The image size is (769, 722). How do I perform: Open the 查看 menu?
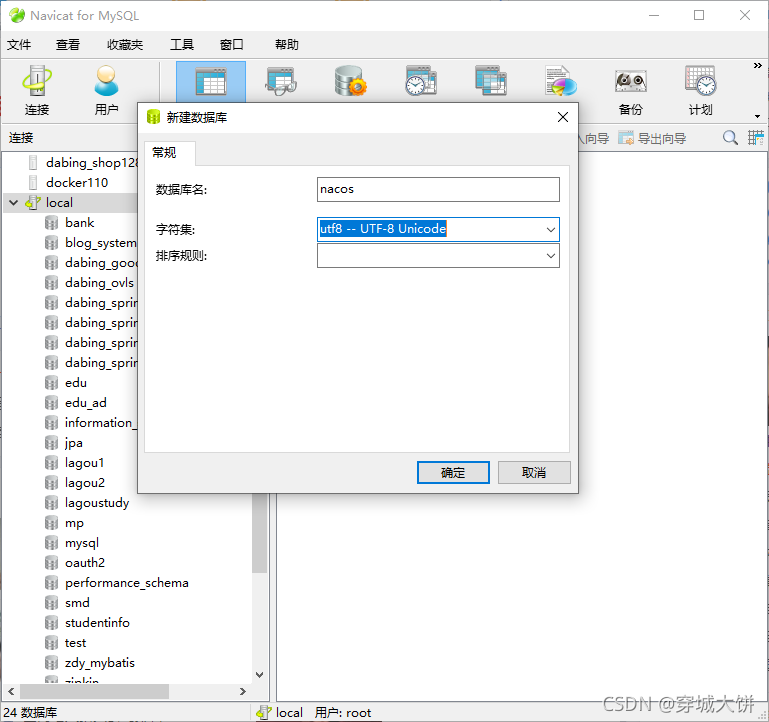tap(68, 45)
